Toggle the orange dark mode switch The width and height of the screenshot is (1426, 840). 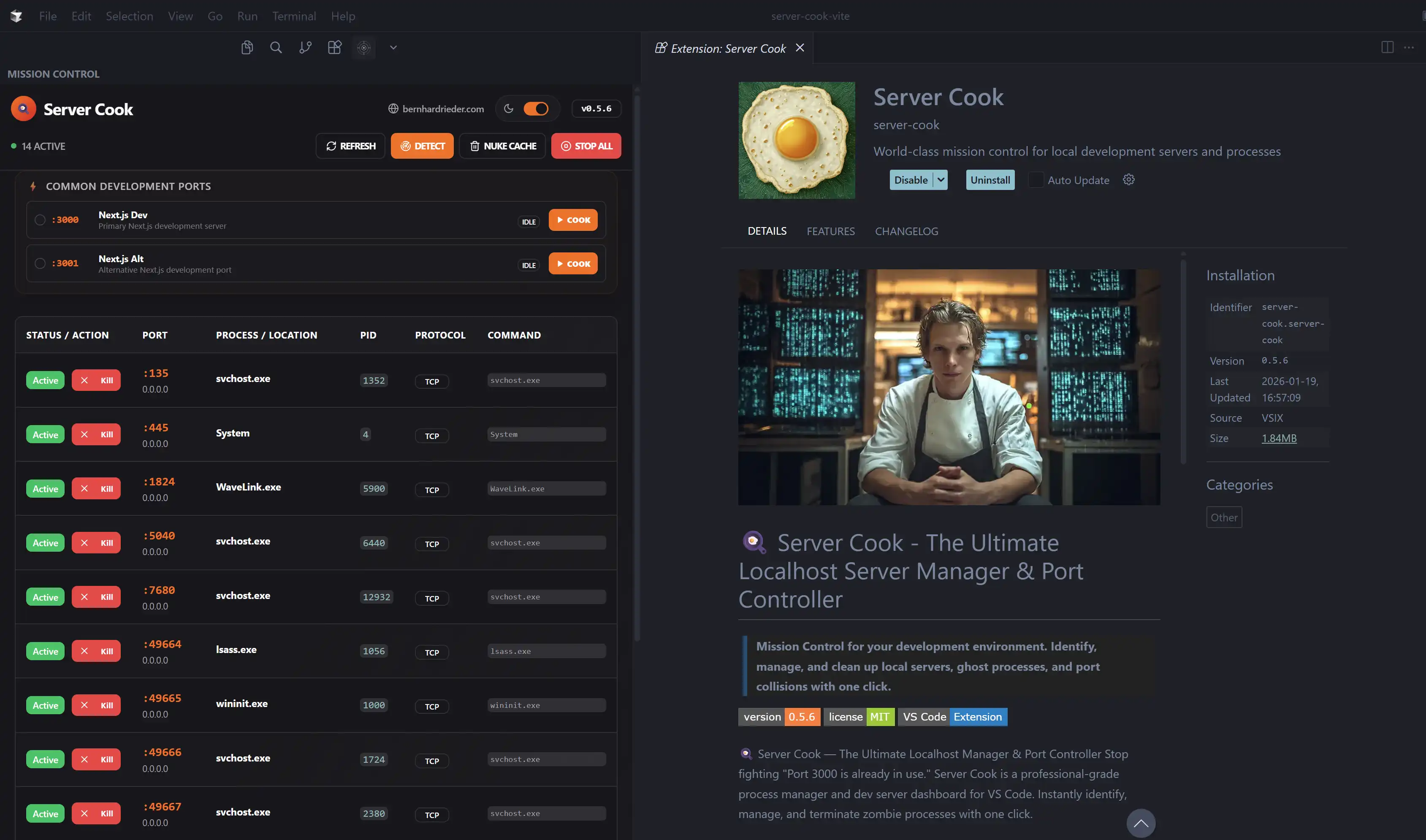coord(536,108)
